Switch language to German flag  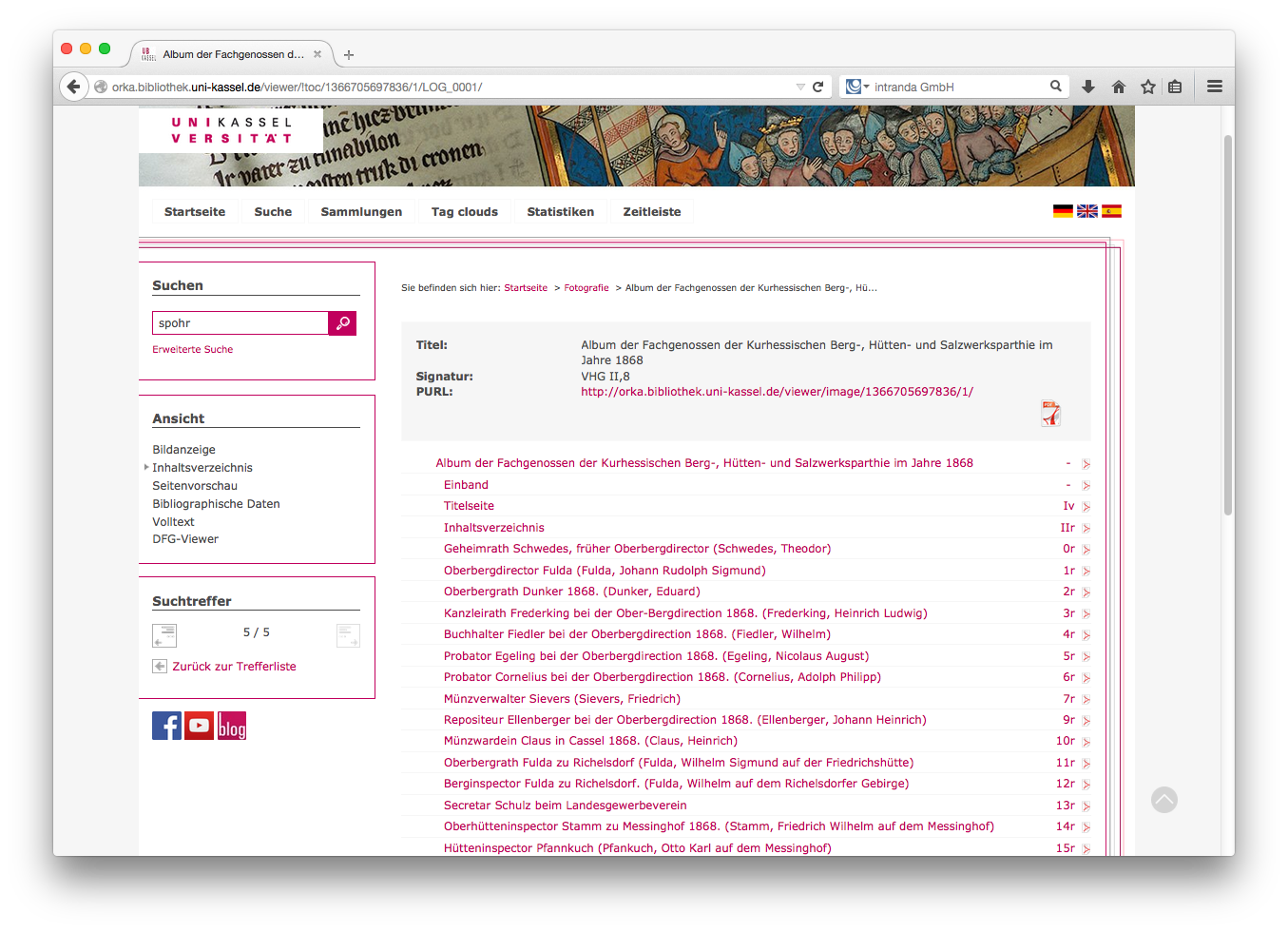1063,211
